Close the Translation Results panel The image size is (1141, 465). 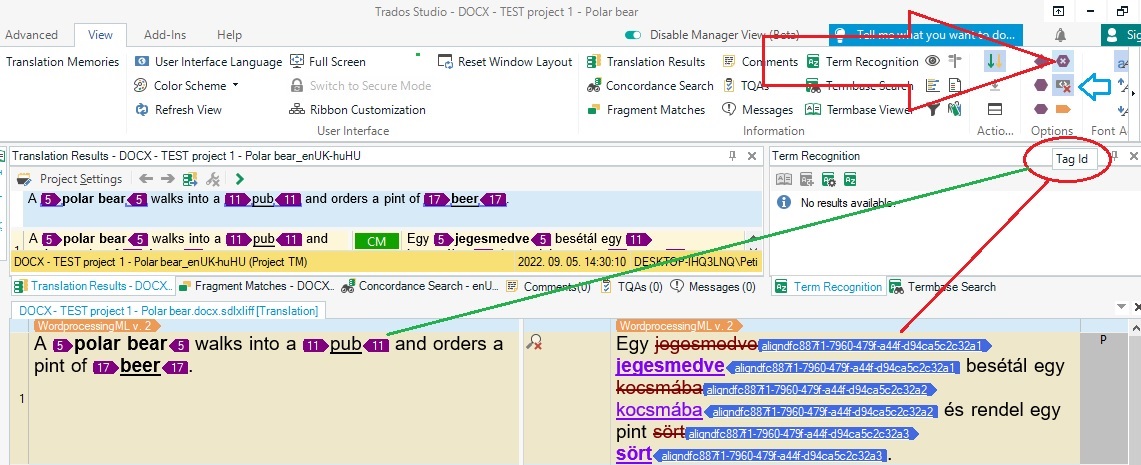(752, 156)
